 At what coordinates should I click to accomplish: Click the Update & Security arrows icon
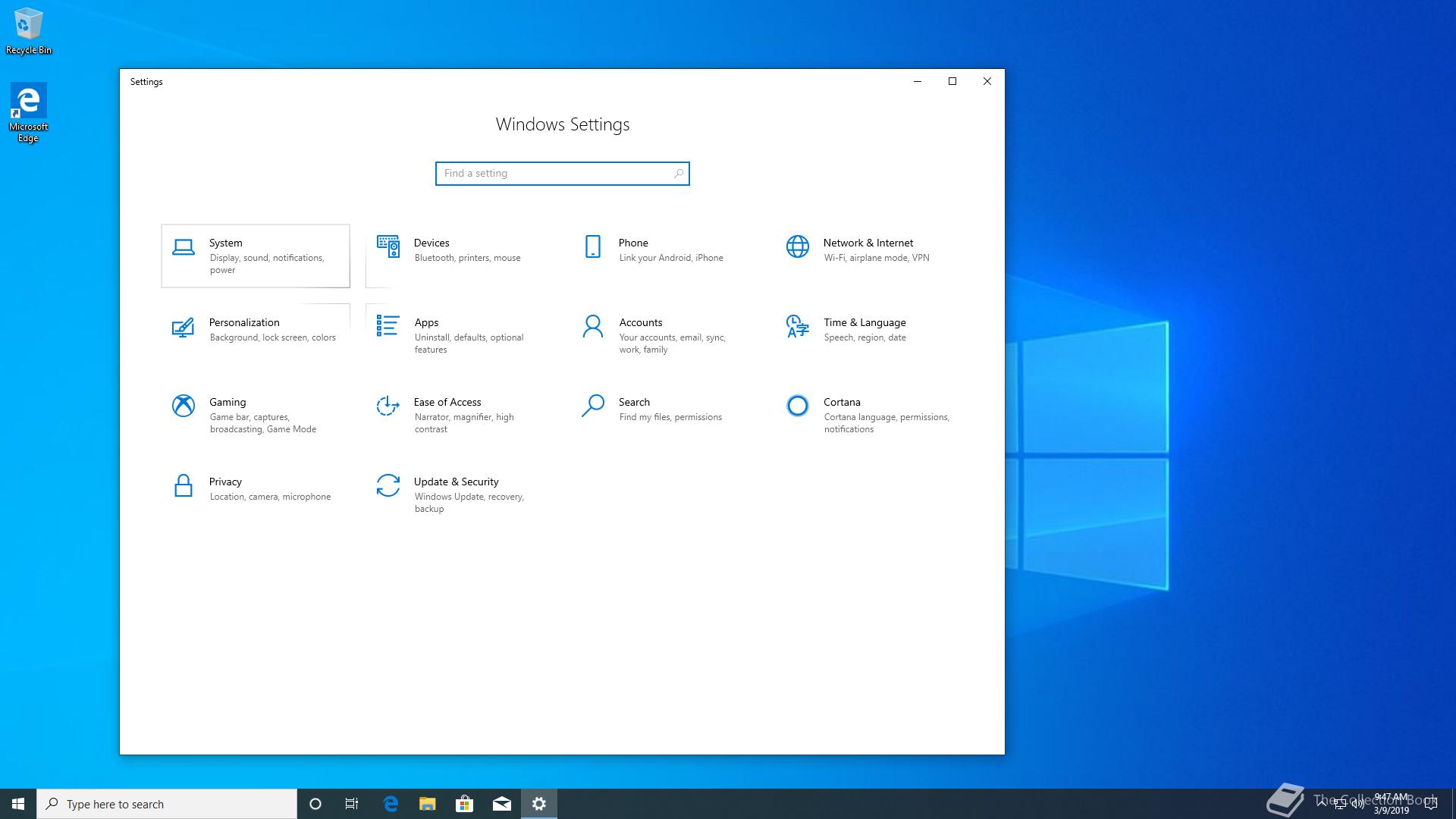click(388, 485)
